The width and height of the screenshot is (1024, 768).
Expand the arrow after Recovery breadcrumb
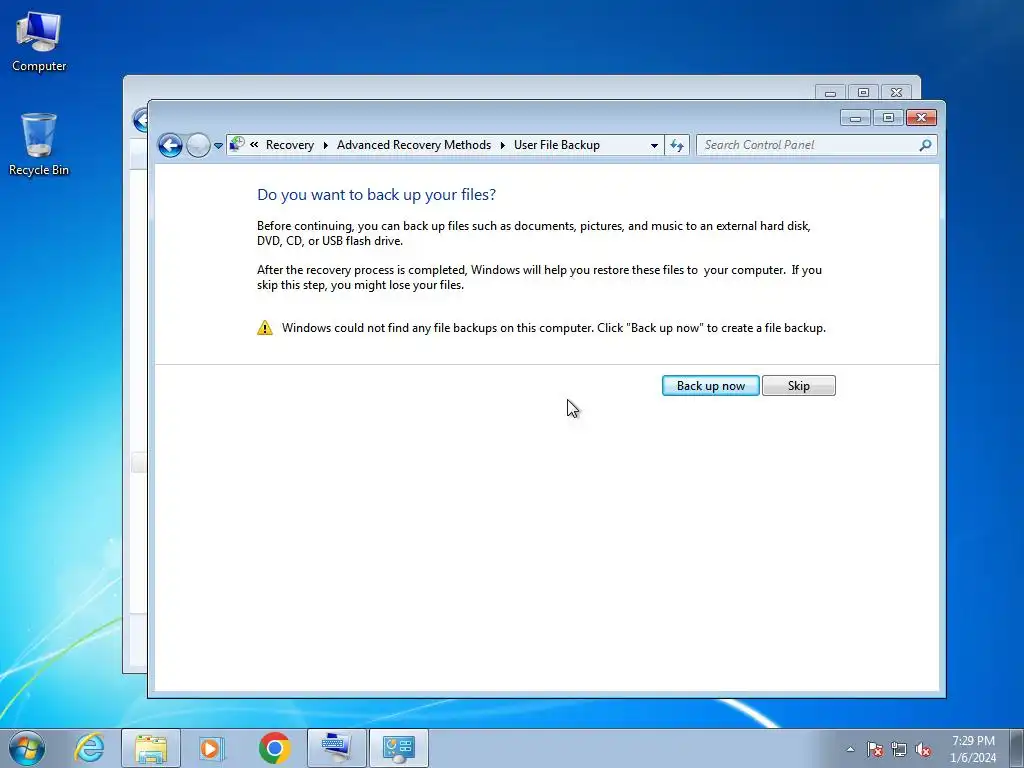click(325, 145)
